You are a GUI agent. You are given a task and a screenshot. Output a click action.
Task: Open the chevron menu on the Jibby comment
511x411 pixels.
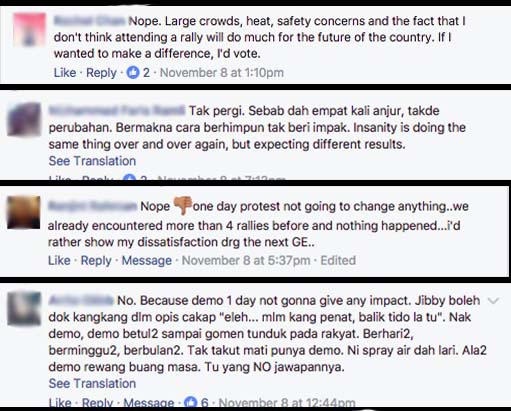493,301
